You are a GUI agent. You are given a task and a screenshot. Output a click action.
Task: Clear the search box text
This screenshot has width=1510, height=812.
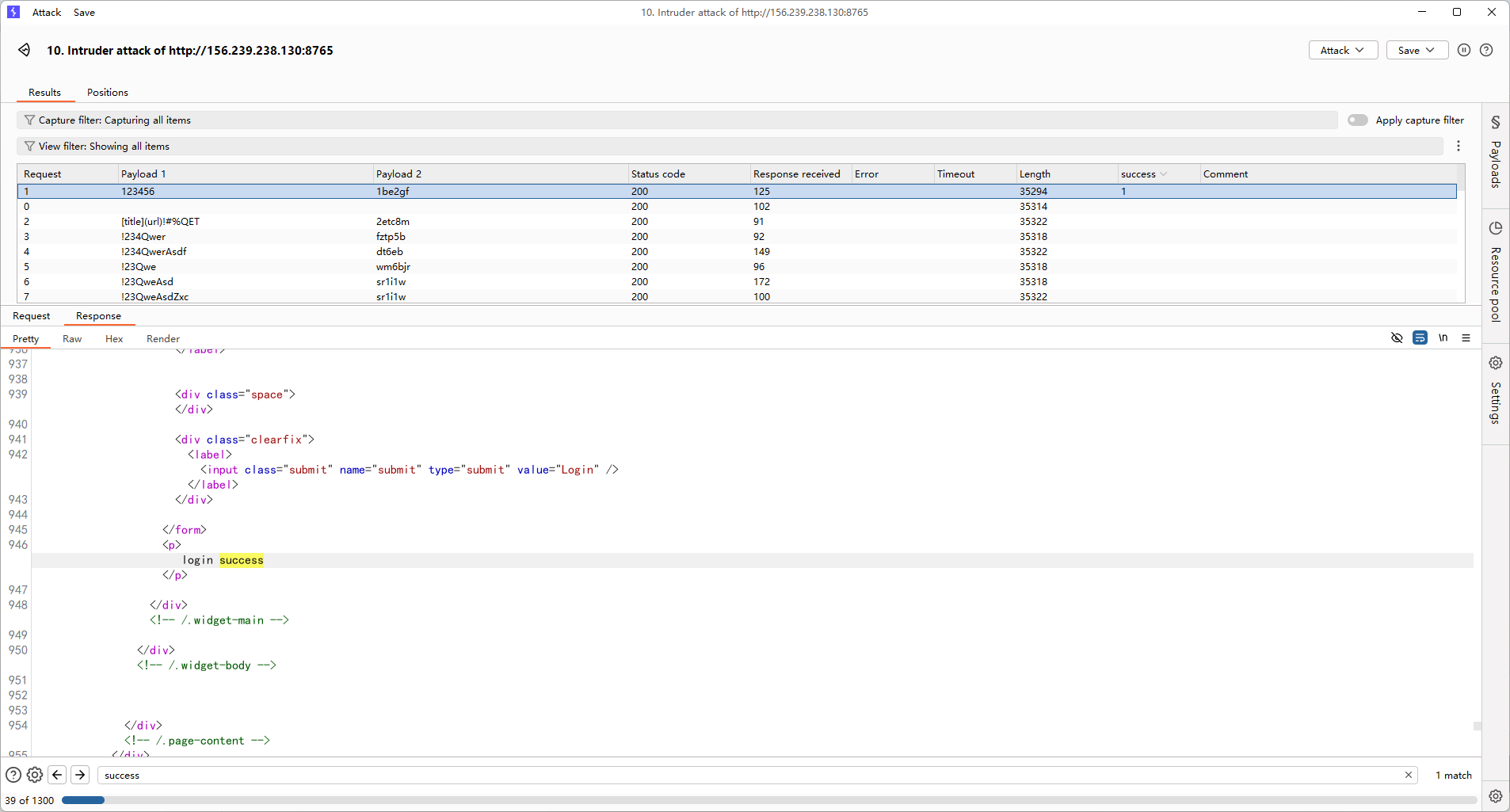(x=1409, y=775)
